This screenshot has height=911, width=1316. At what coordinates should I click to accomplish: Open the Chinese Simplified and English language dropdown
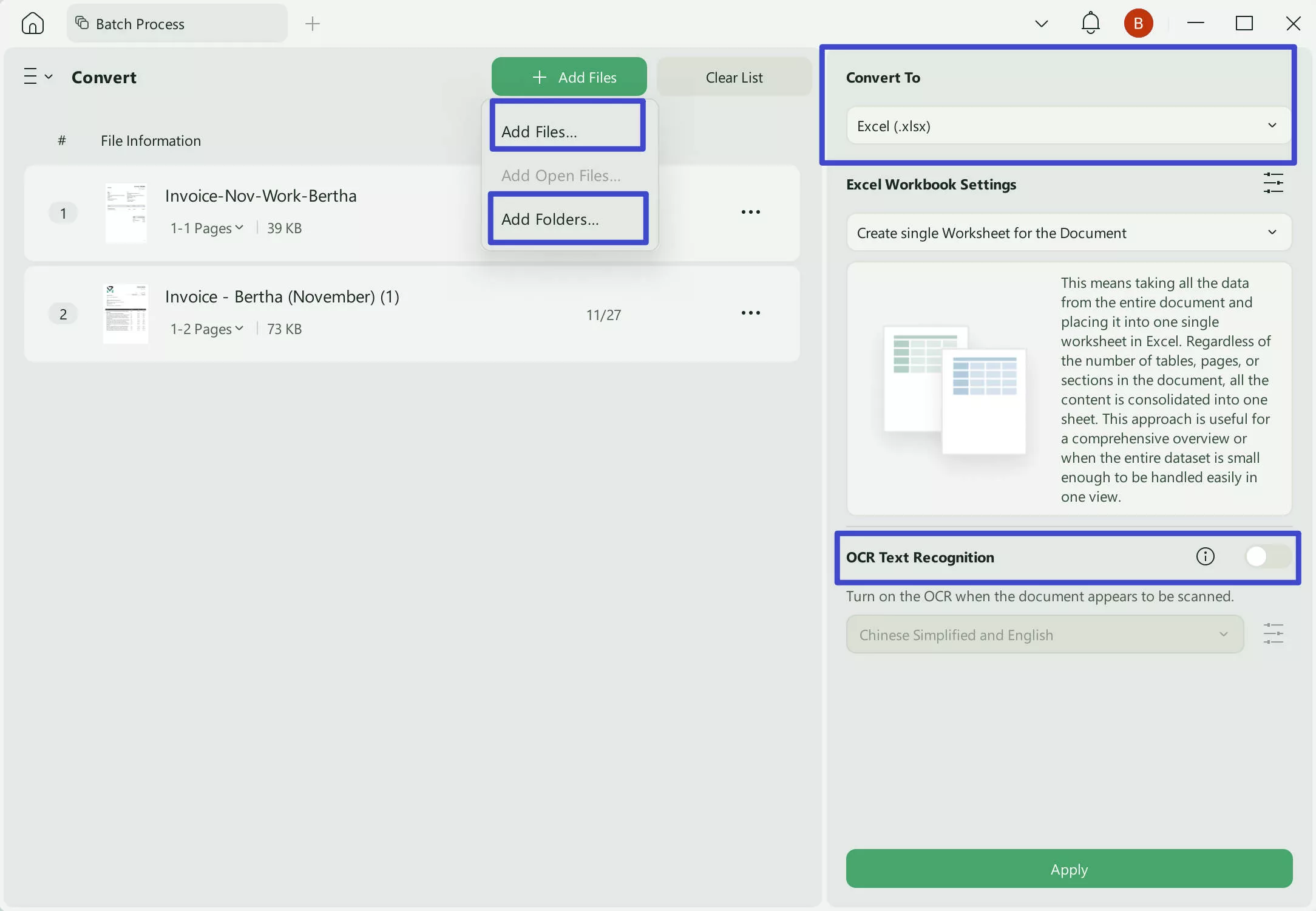1044,634
